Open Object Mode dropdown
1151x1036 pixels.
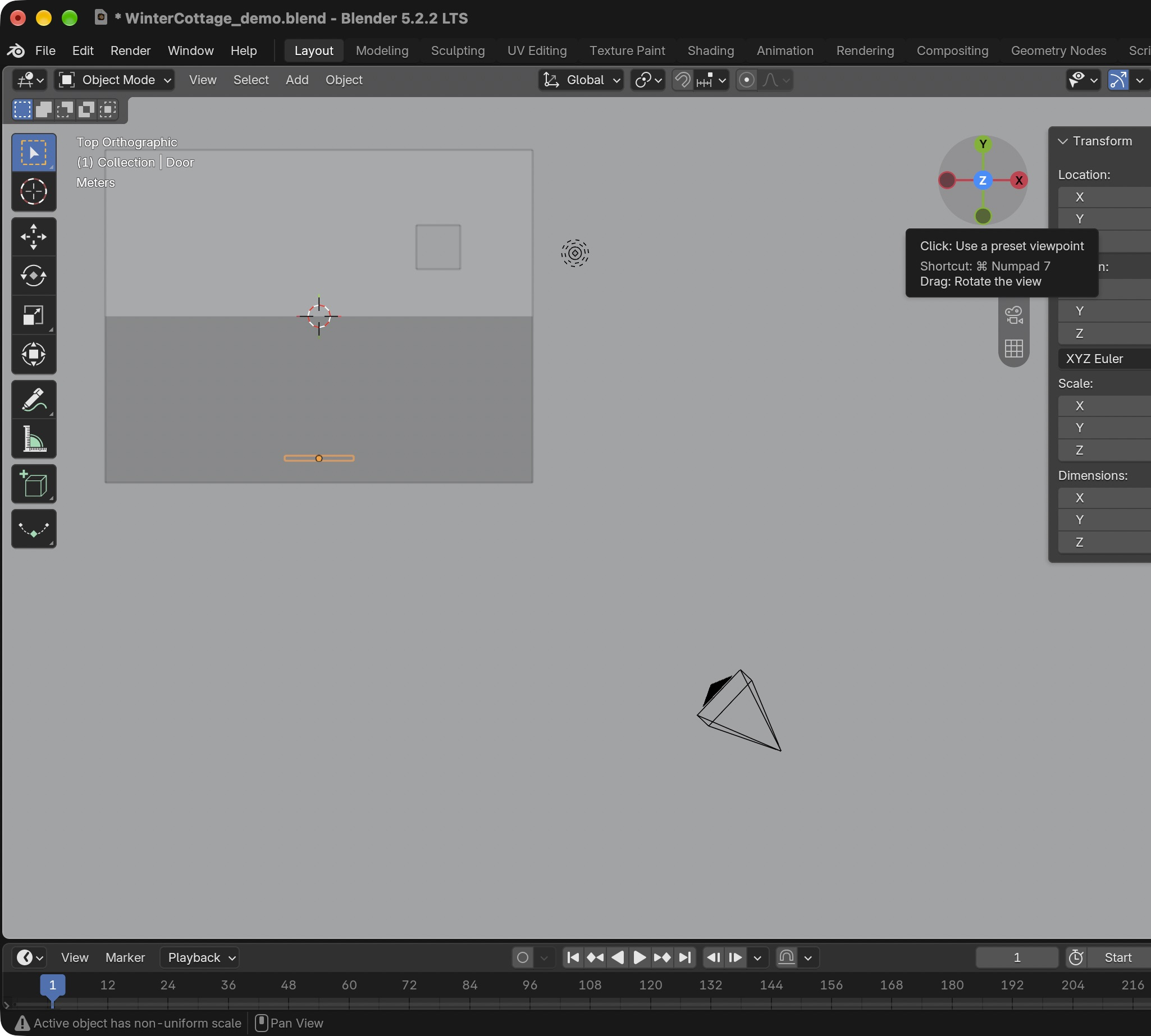click(x=115, y=80)
